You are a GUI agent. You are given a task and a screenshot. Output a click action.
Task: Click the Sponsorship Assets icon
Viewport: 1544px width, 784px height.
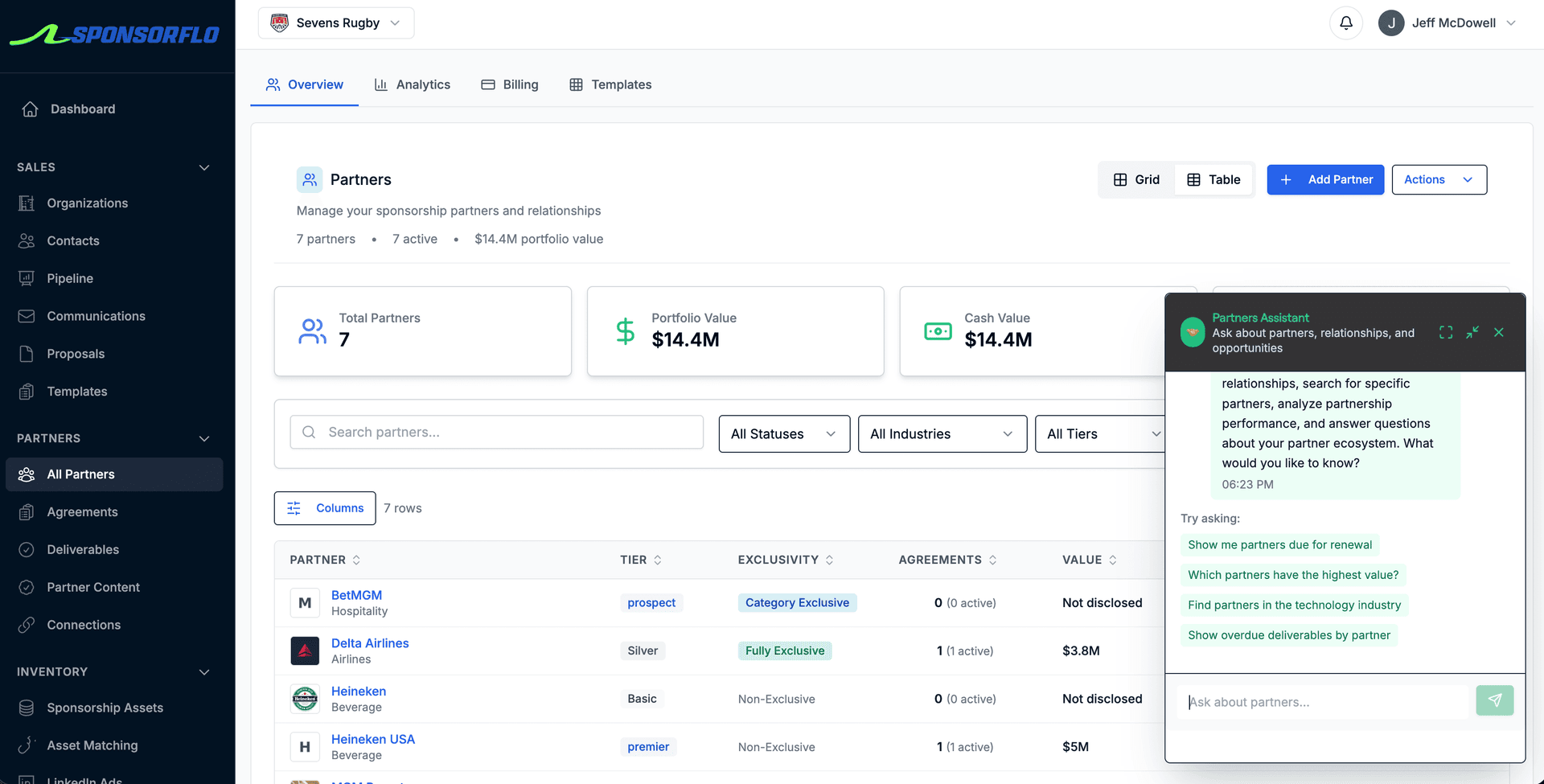[x=27, y=708]
